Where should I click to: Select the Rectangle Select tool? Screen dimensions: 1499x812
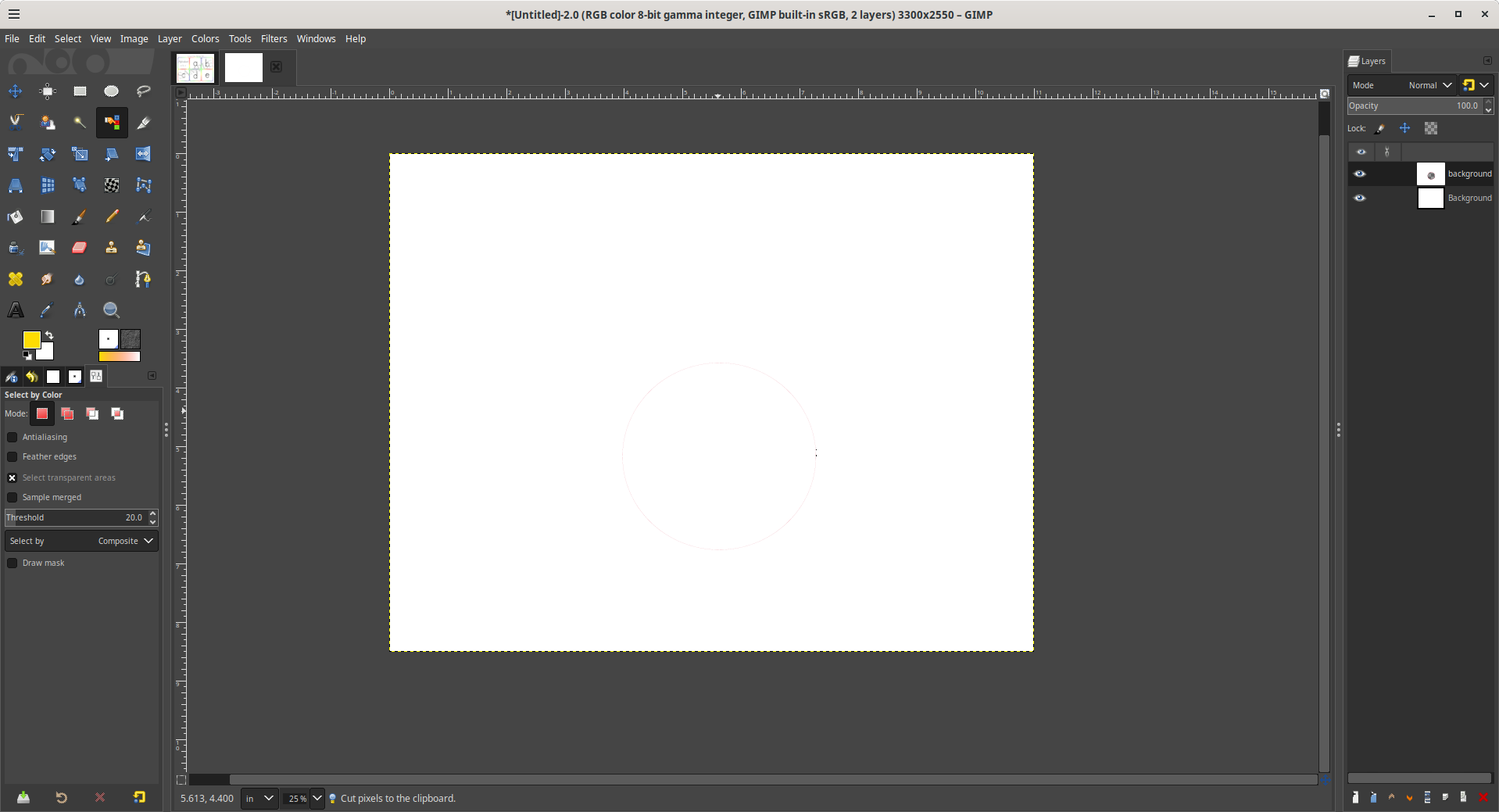point(80,91)
